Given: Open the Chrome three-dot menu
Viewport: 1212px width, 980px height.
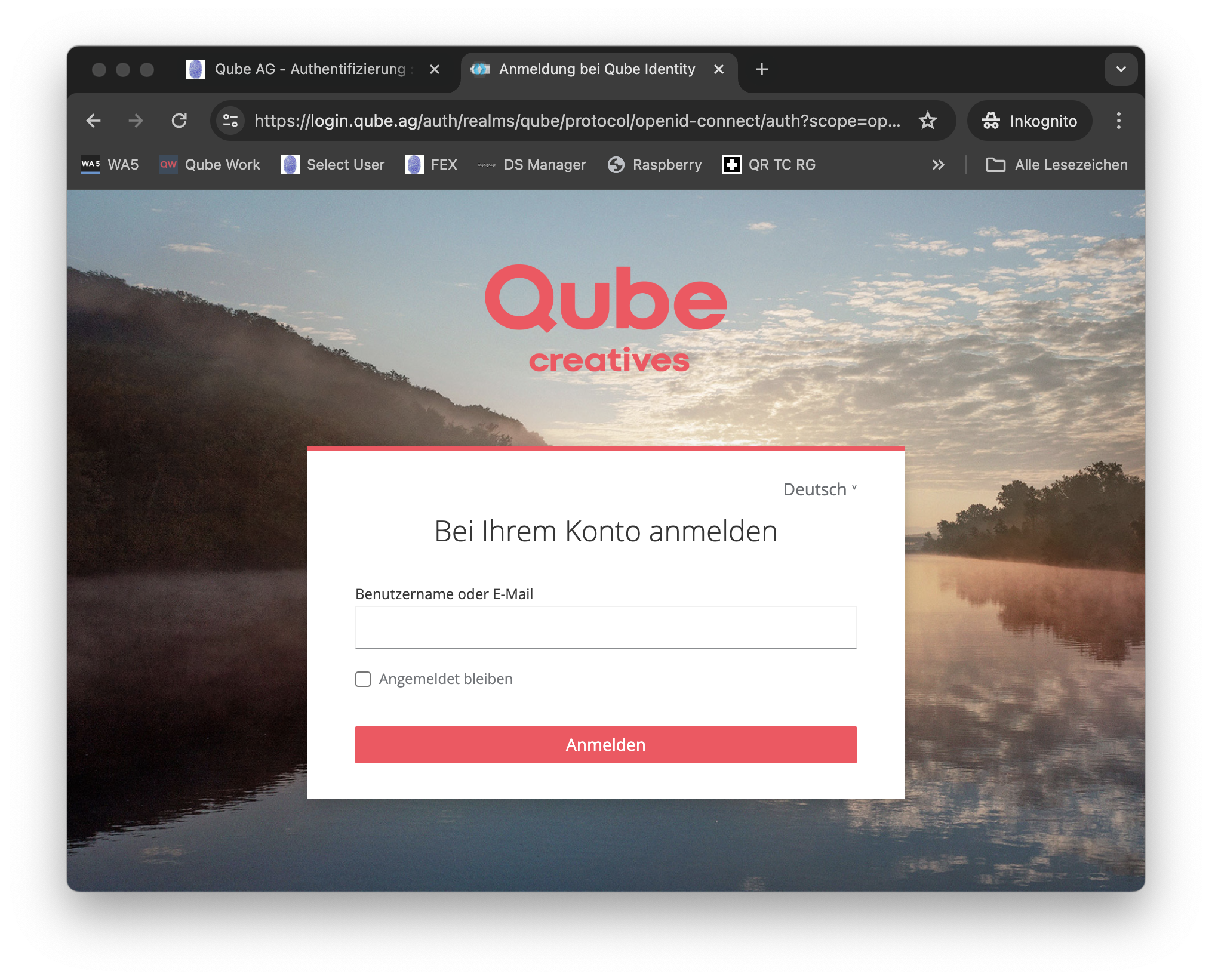Looking at the screenshot, I should pyautogui.click(x=1119, y=121).
